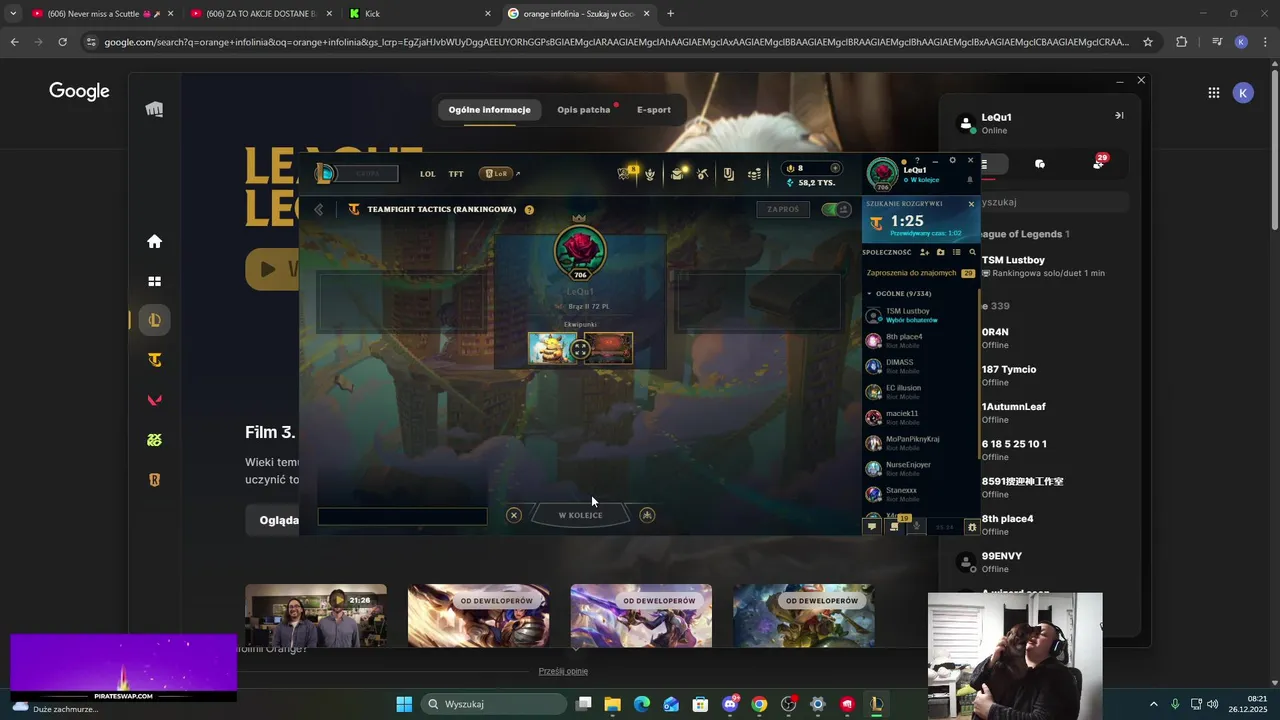Select Valorant icon in Riot sidebar

(x=154, y=400)
